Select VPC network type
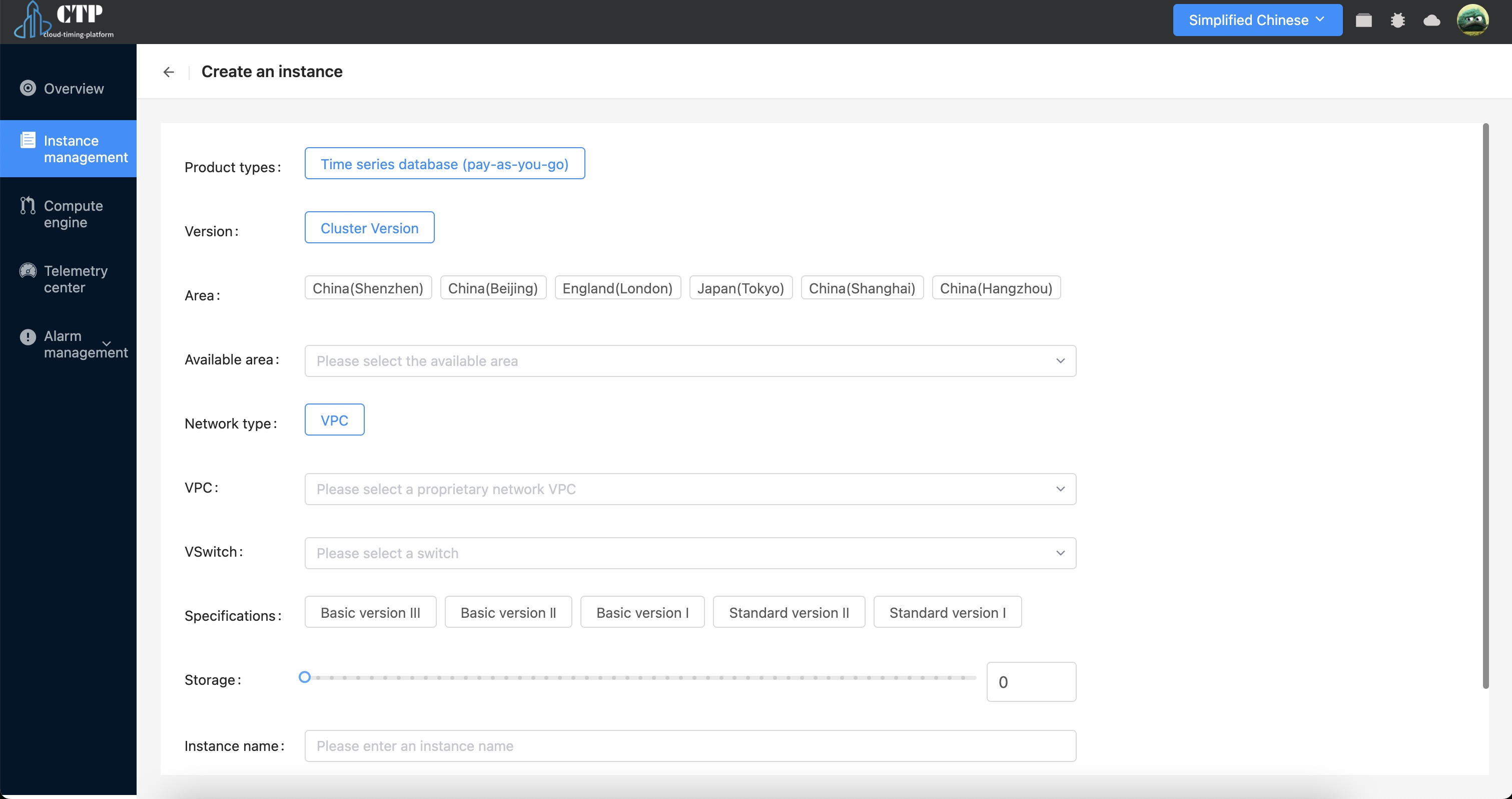 click(334, 420)
